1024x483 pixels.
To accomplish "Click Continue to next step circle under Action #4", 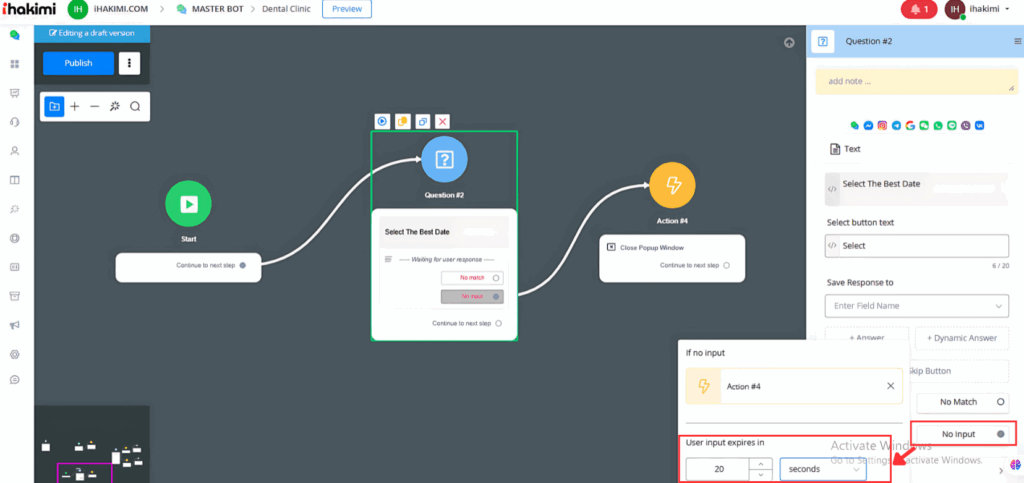I will [727, 265].
